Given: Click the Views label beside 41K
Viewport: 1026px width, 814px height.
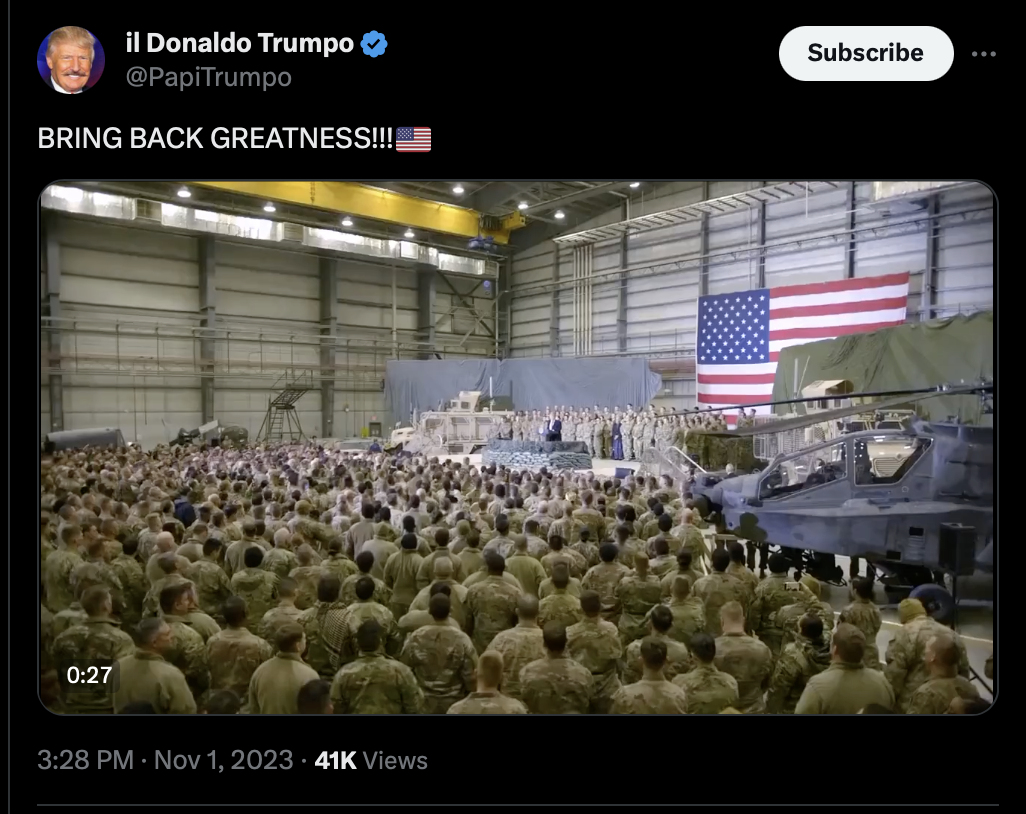Looking at the screenshot, I should tap(395, 761).
